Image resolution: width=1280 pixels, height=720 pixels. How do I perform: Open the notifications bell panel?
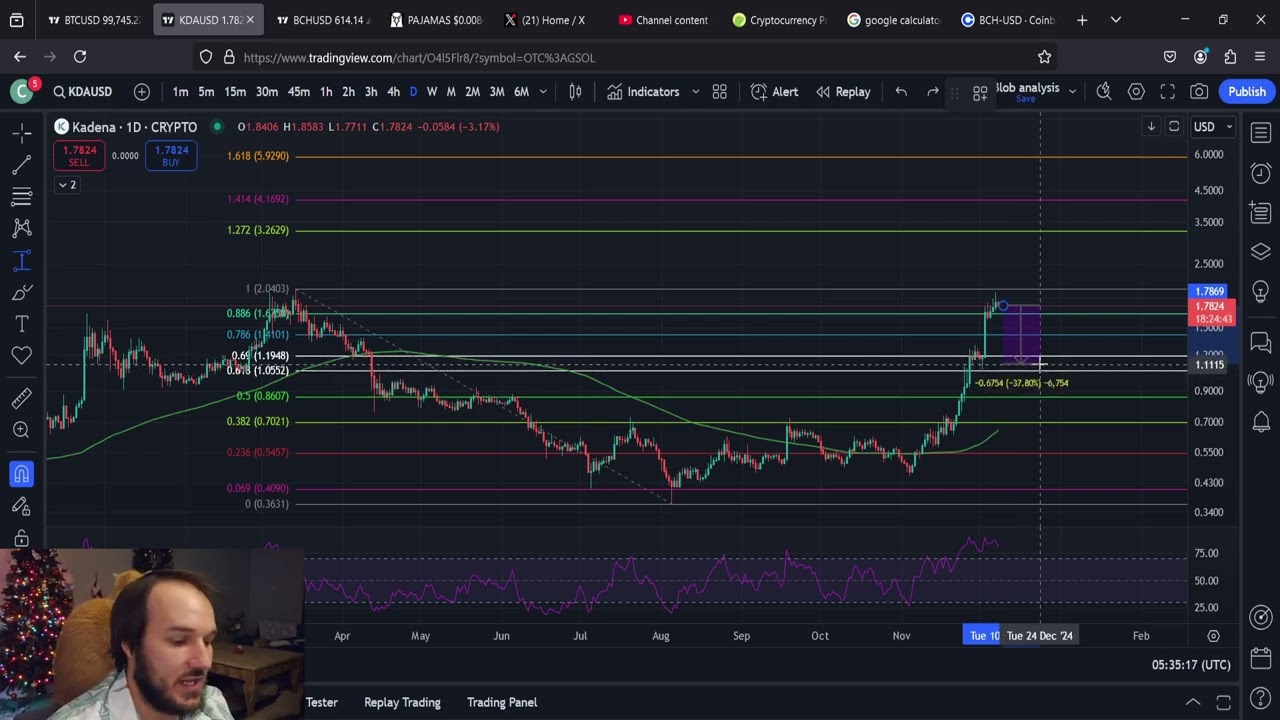(1260, 423)
